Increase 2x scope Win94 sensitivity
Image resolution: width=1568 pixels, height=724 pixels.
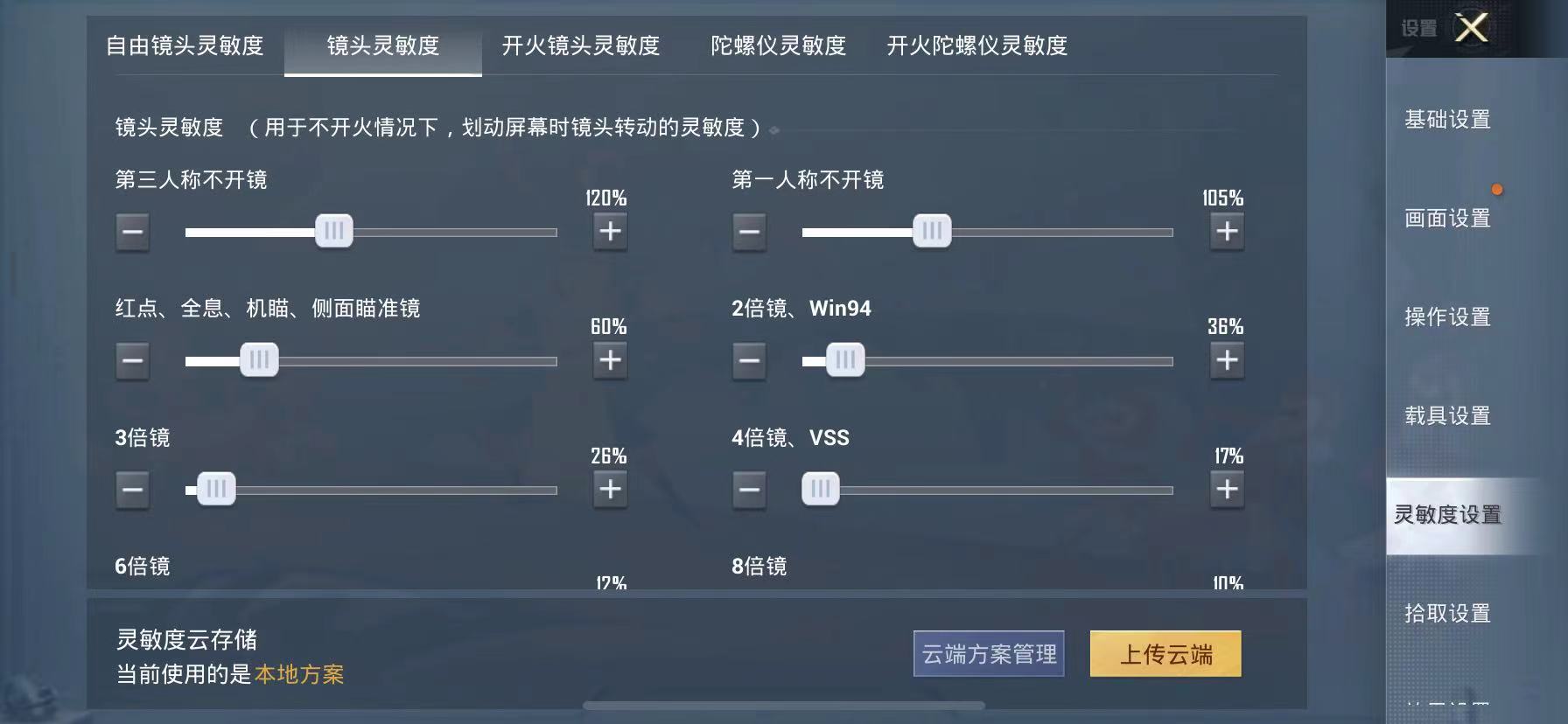point(1227,360)
